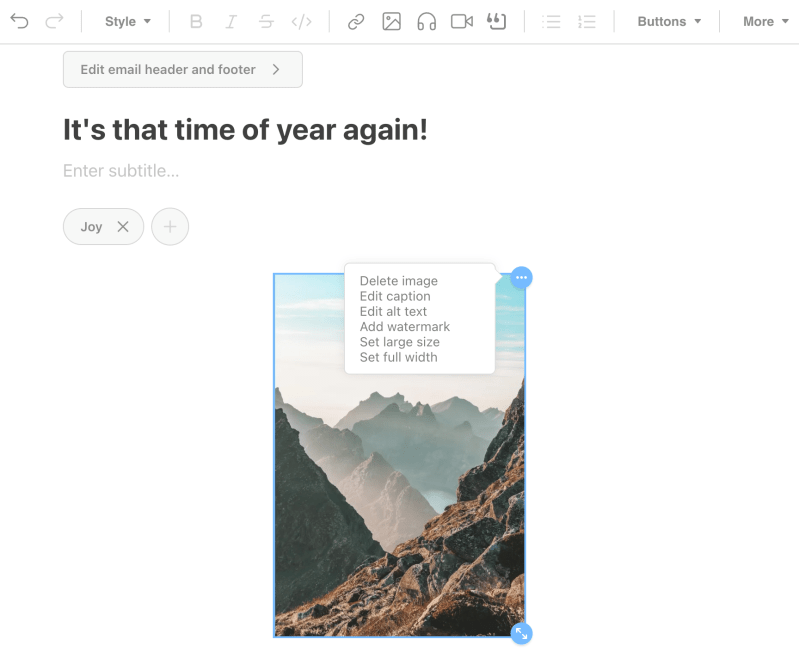Open Edit email header and footer
This screenshot has width=799, height=652.
183,69
